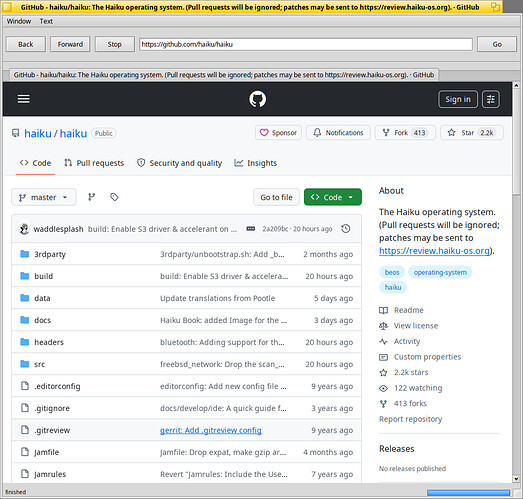Click the pulse icon beside Activity
523x499 pixels.
(383, 342)
